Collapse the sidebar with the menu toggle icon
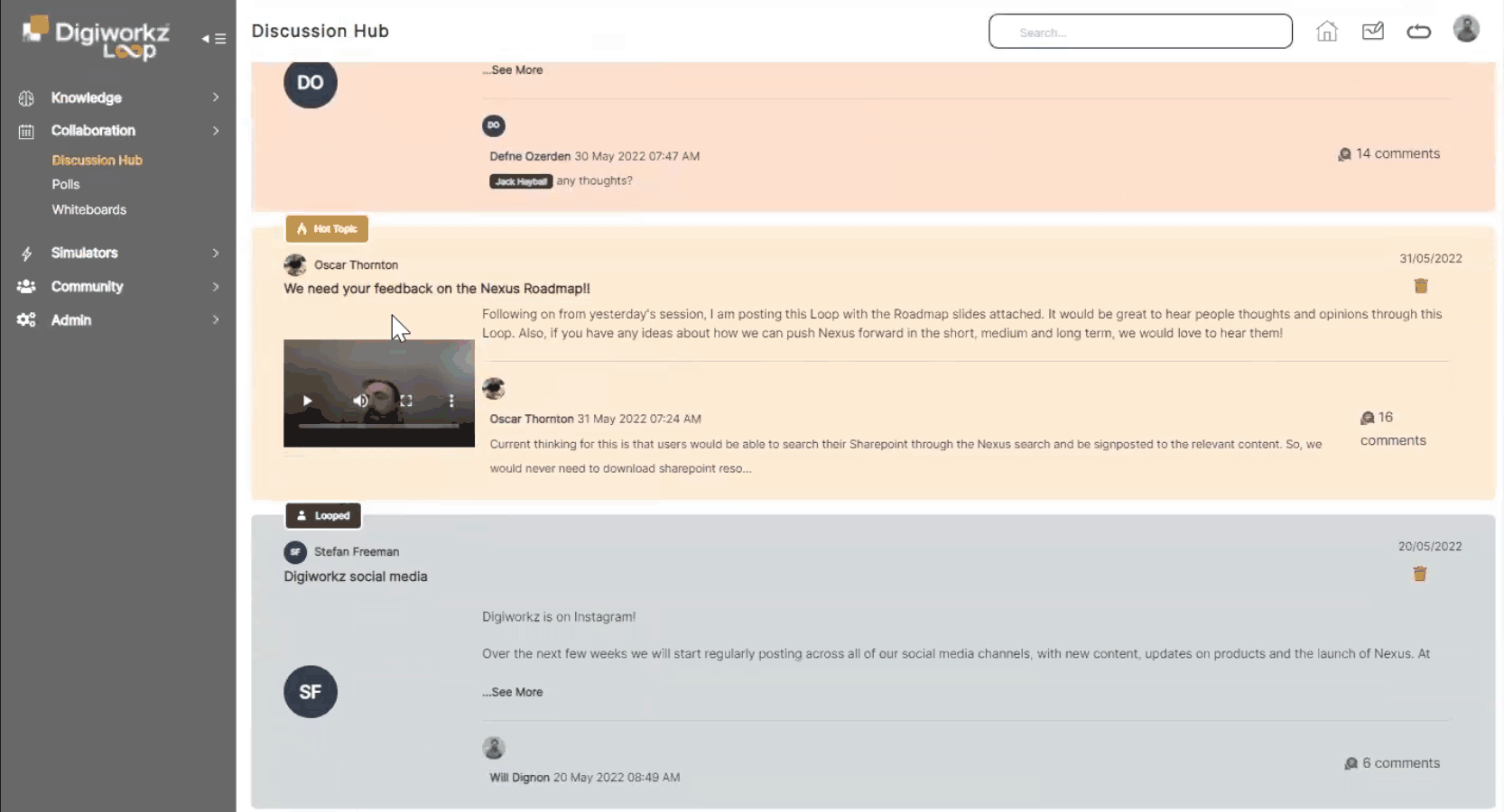This screenshot has width=1504, height=812. [214, 39]
